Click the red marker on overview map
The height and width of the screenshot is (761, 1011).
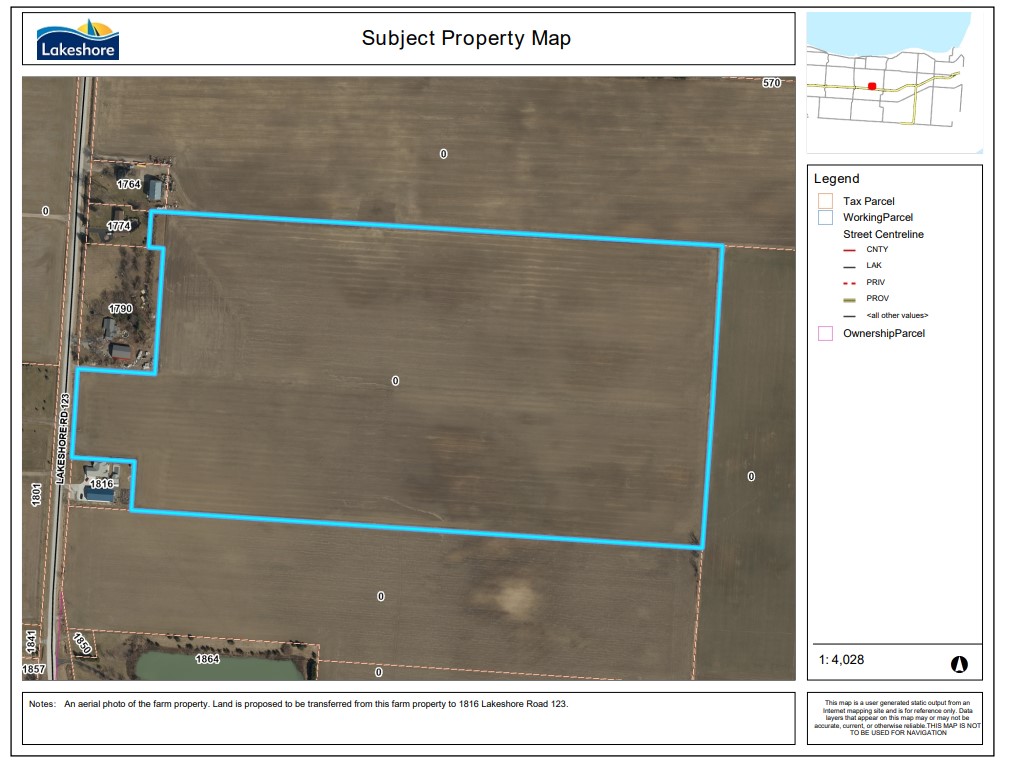pos(872,87)
